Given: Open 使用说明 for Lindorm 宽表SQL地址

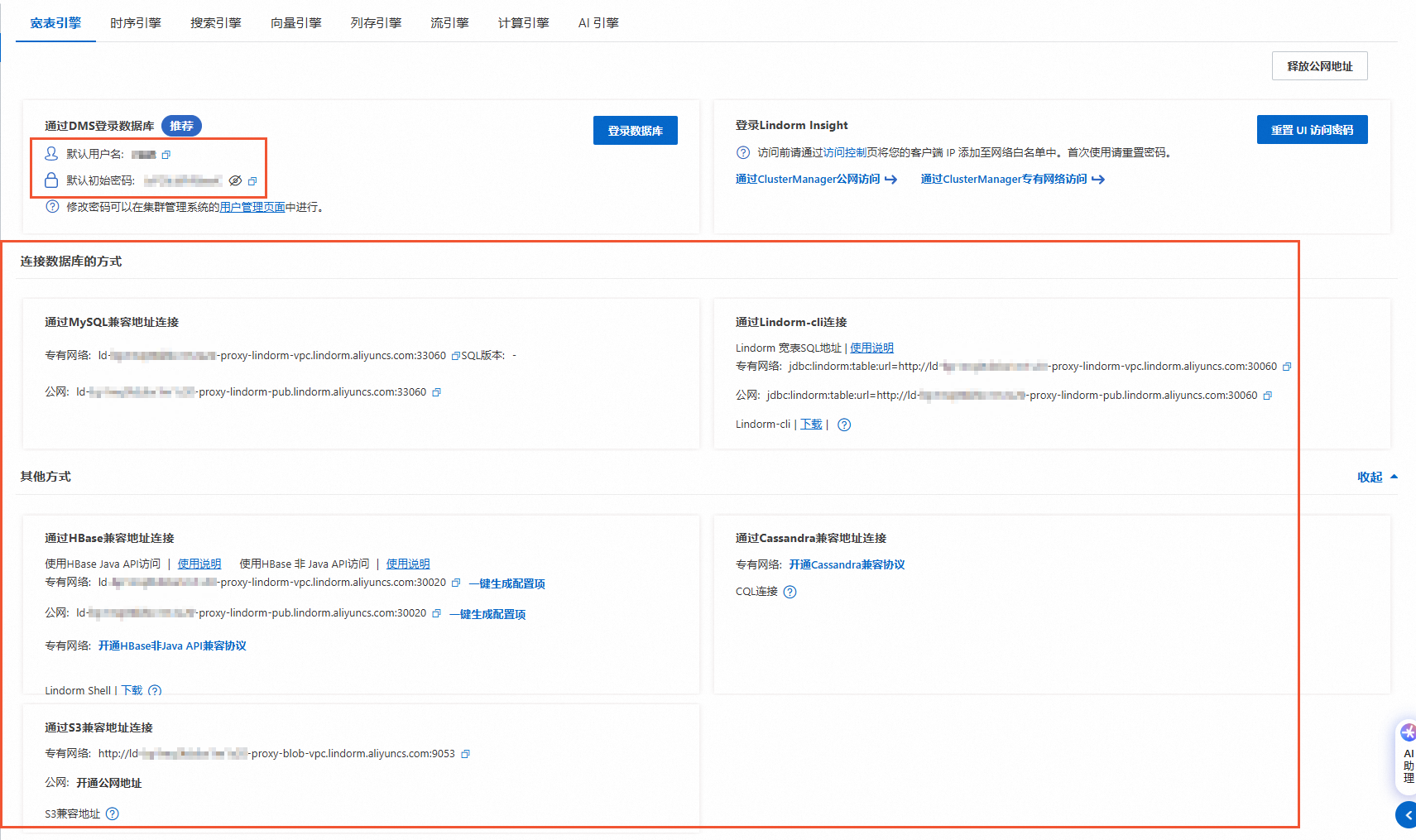Looking at the screenshot, I should click(x=872, y=348).
